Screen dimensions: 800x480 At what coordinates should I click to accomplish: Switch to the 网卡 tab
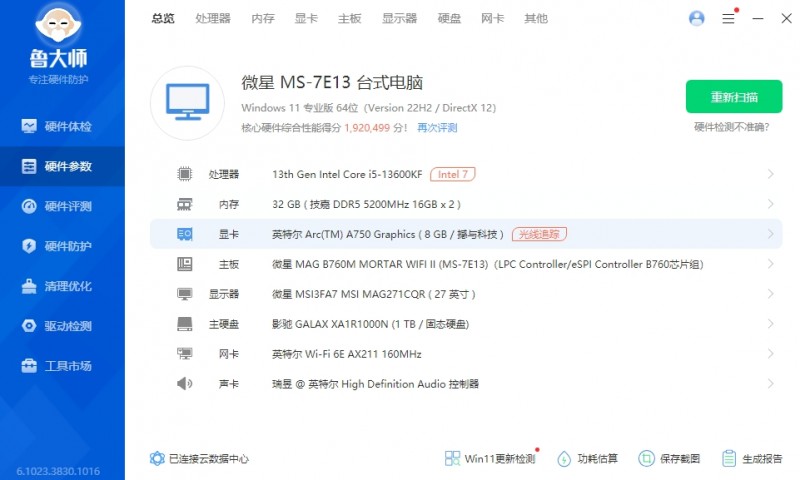tap(492, 19)
